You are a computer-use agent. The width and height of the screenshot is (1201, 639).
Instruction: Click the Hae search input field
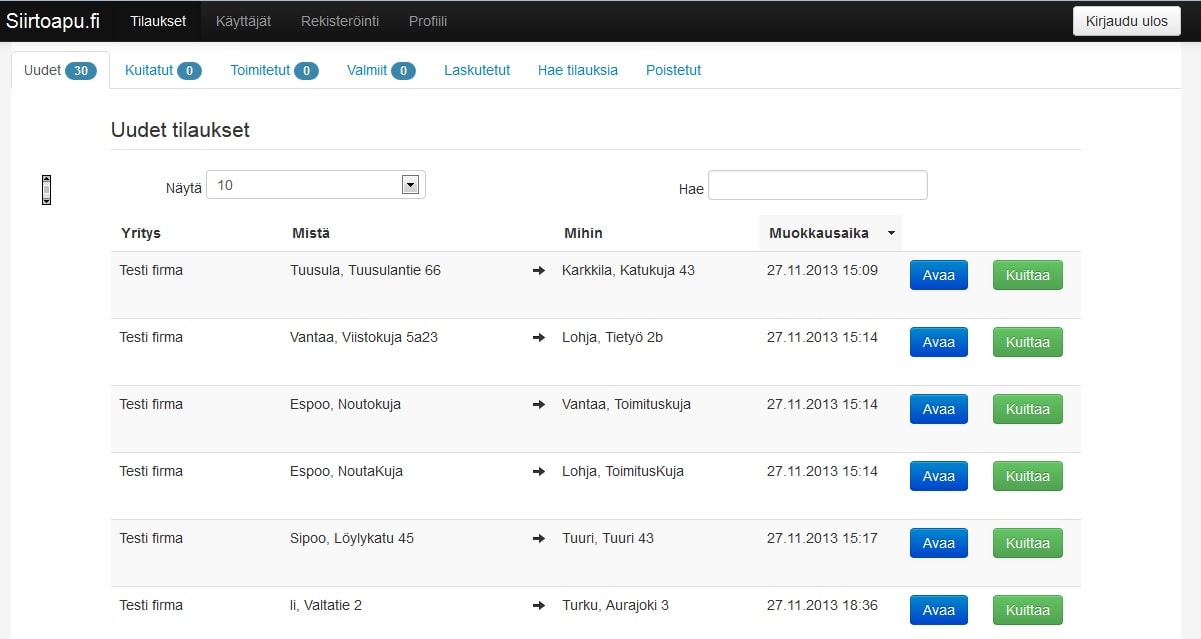pos(818,185)
